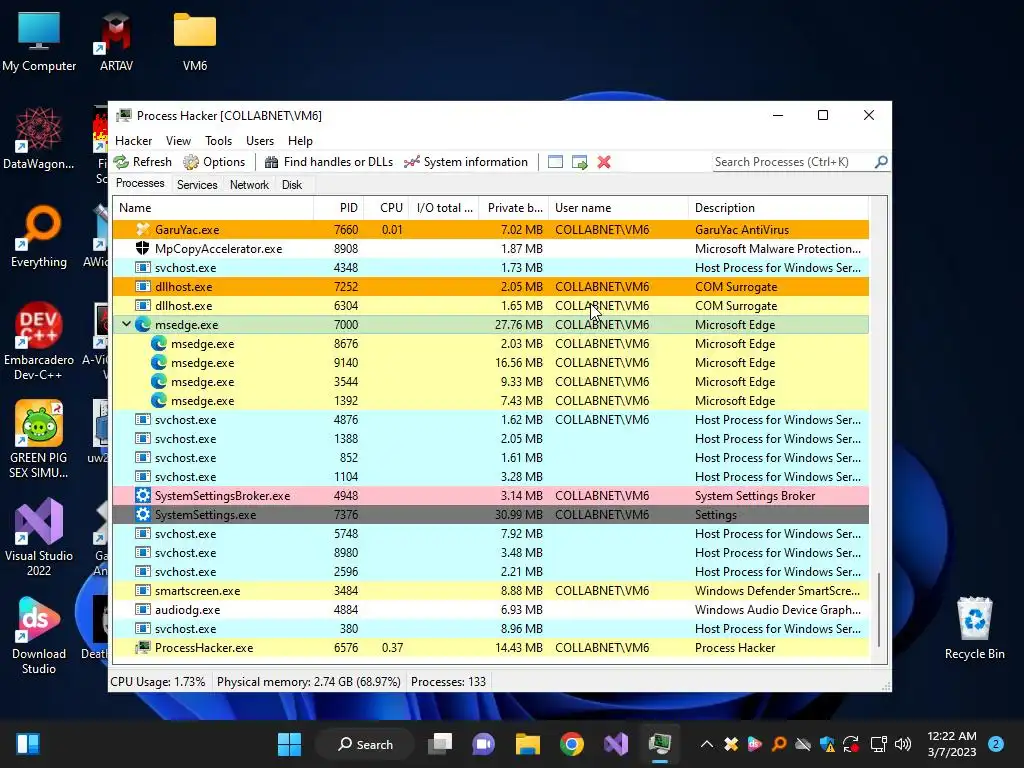Open the Download Studio desktop shortcut
This screenshot has height=768, width=1024.
pyautogui.click(x=39, y=635)
